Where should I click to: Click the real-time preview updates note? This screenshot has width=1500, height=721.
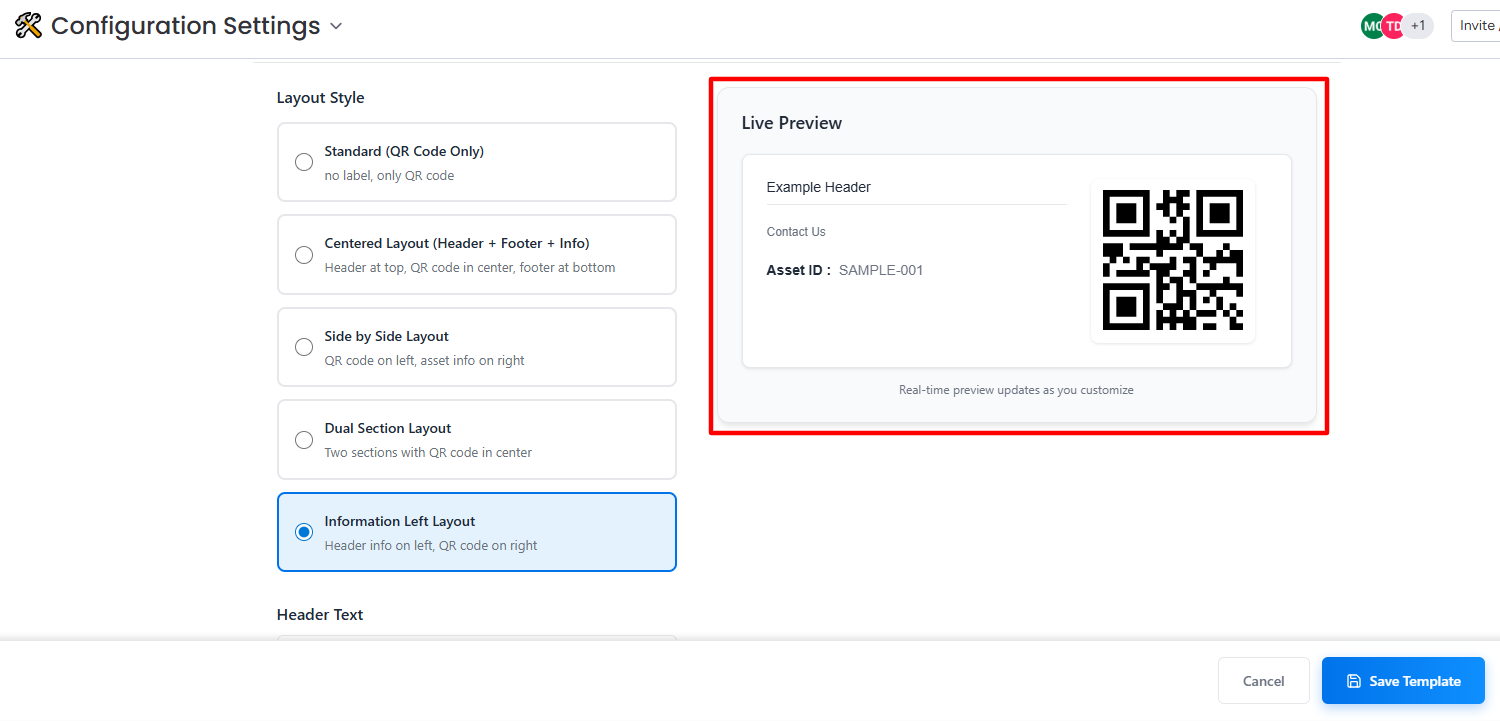click(x=1016, y=390)
